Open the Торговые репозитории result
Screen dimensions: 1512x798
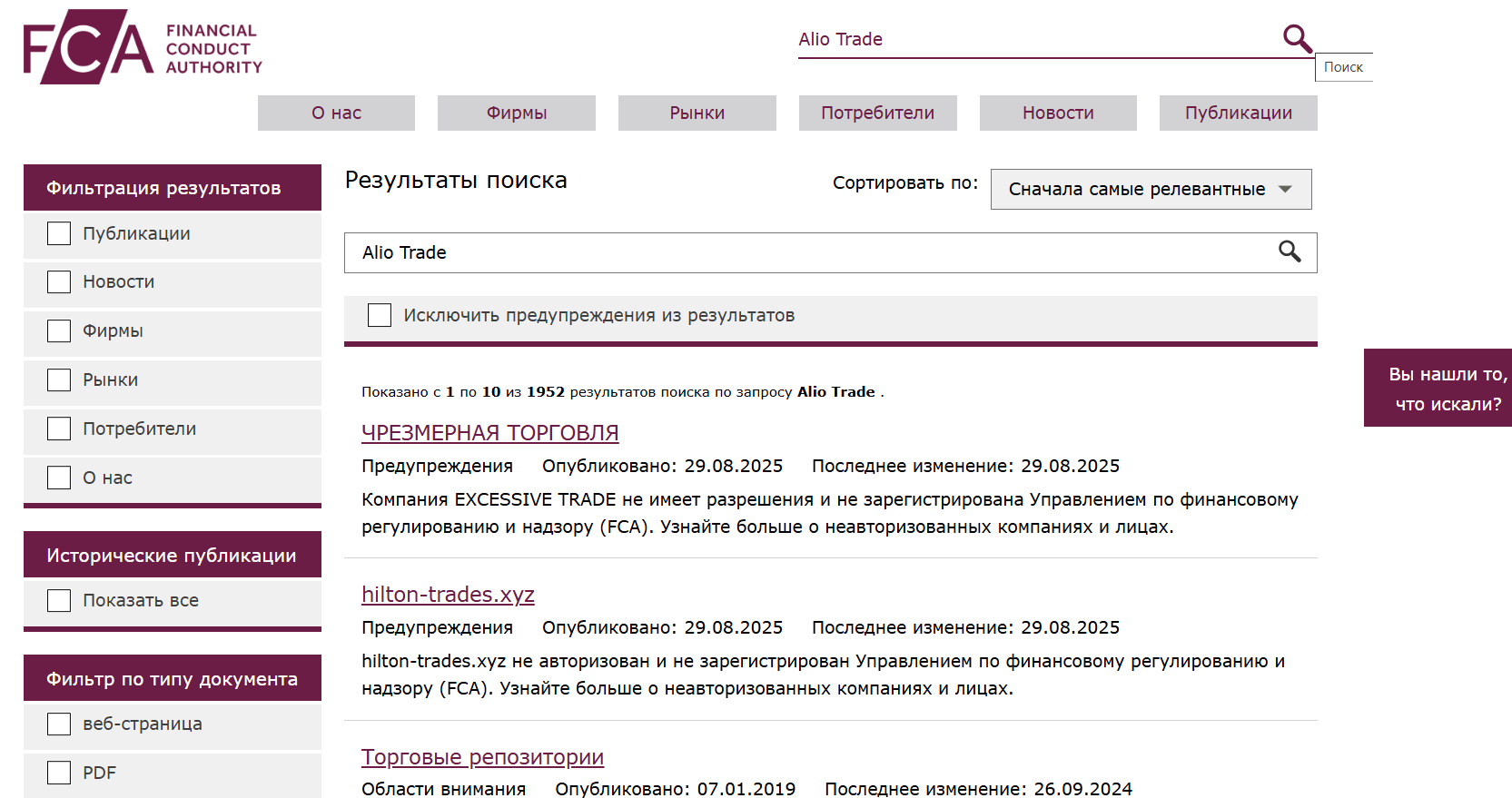pos(482,757)
